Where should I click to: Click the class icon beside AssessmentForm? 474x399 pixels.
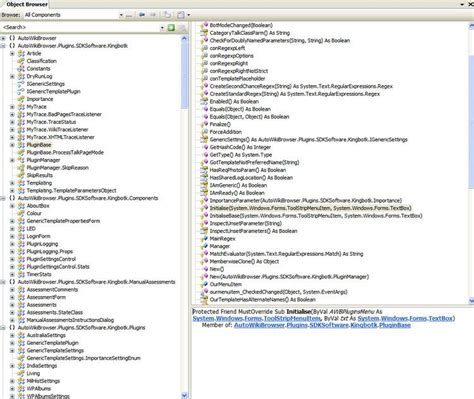[21, 297]
